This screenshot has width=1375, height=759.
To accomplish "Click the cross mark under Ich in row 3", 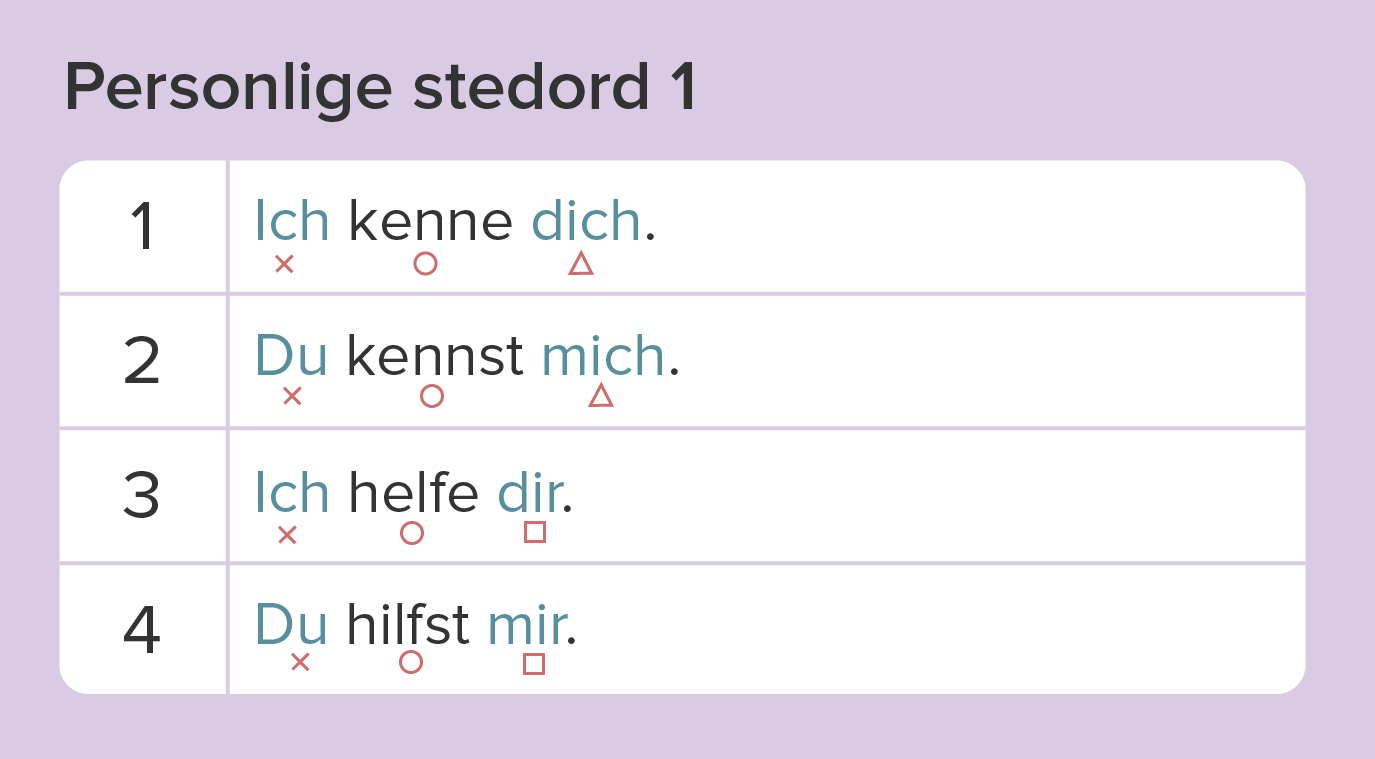I will (x=287, y=535).
